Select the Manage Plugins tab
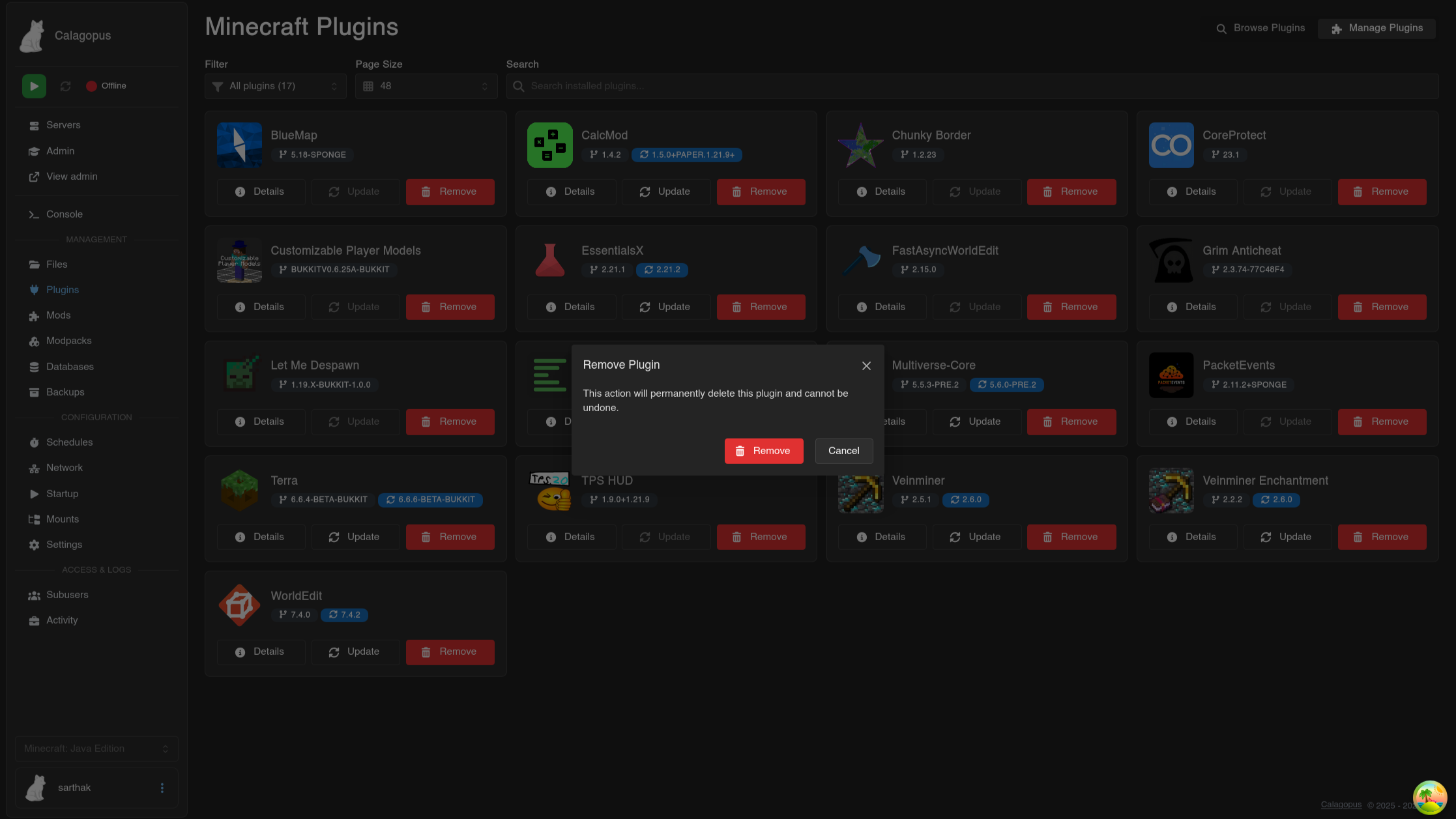The image size is (1456, 819). pos(1376,28)
